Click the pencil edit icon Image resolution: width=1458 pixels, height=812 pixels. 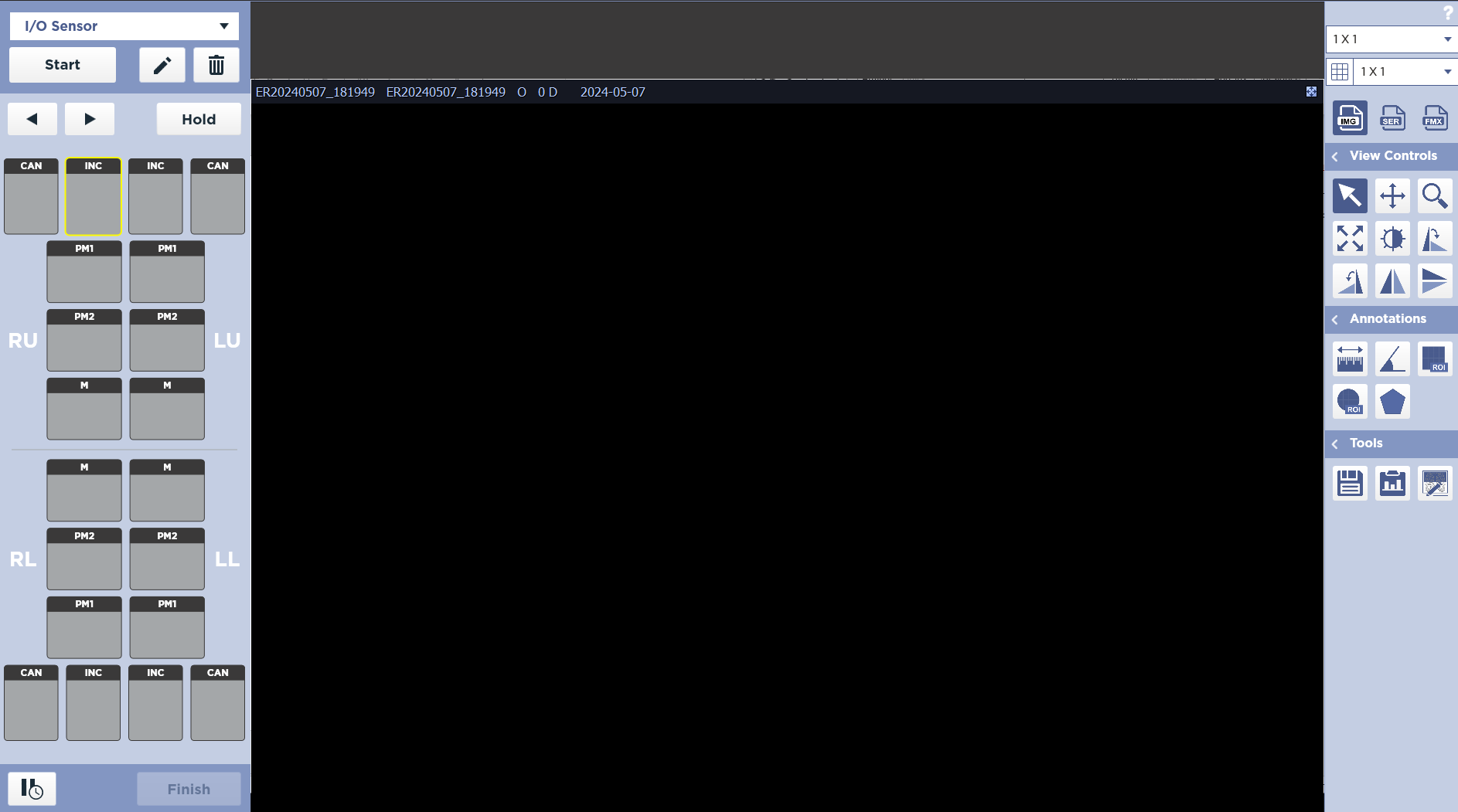pos(162,65)
